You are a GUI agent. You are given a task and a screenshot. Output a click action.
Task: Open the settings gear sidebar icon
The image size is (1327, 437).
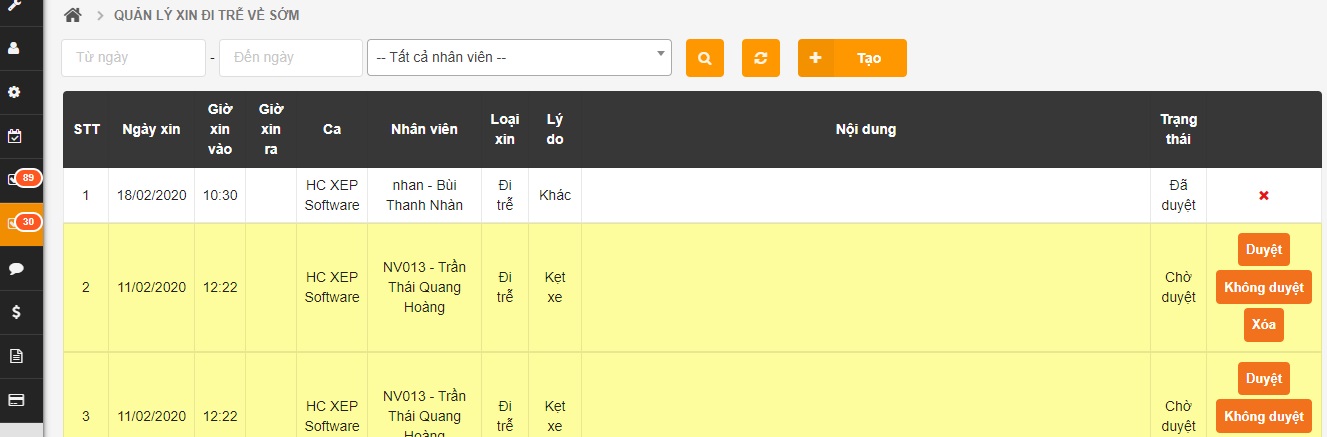pos(15,92)
